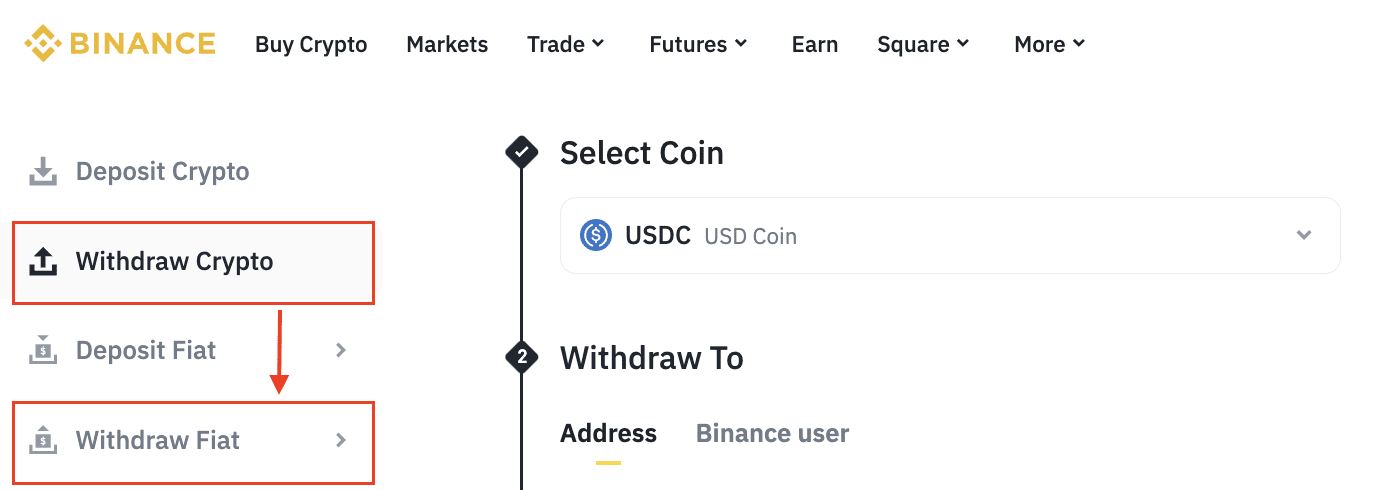This screenshot has height=490, width=1394.
Task: Expand the More menu
Action: [1049, 44]
